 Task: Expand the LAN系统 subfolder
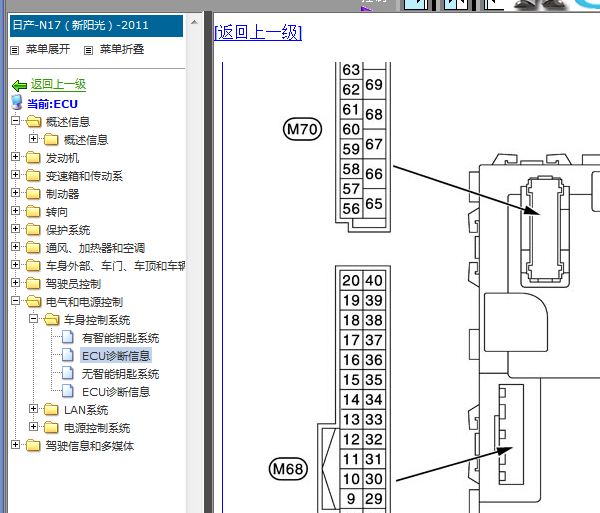click(33, 409)
